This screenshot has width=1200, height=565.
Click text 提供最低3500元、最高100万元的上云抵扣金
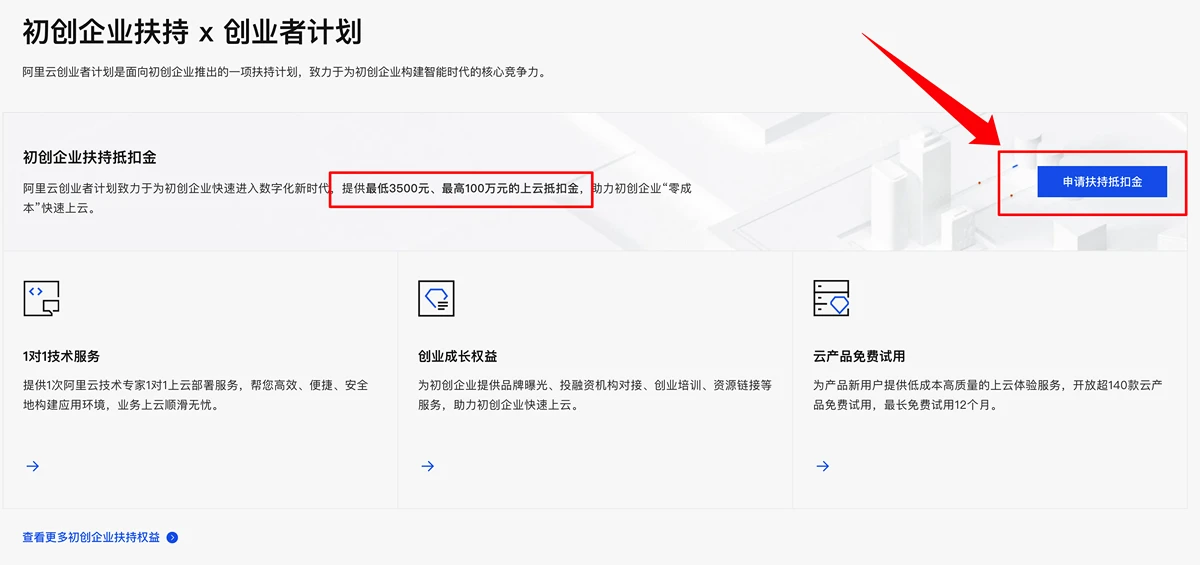(x=461, y=188)
